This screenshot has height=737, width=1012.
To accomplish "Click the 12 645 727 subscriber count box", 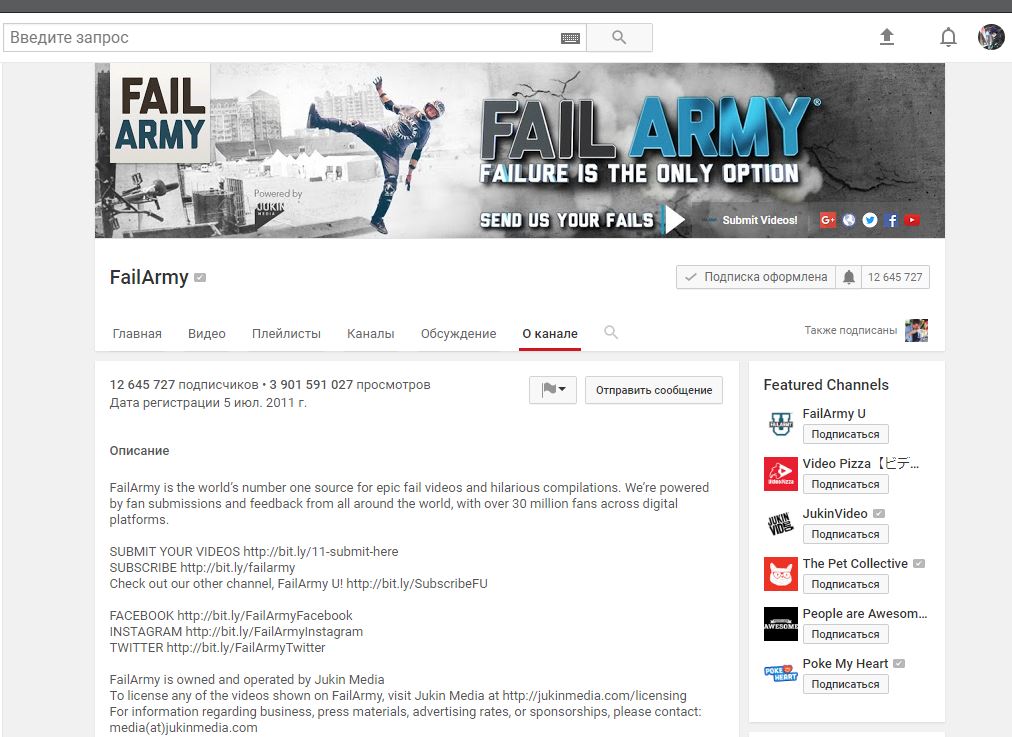I will 895,277.
